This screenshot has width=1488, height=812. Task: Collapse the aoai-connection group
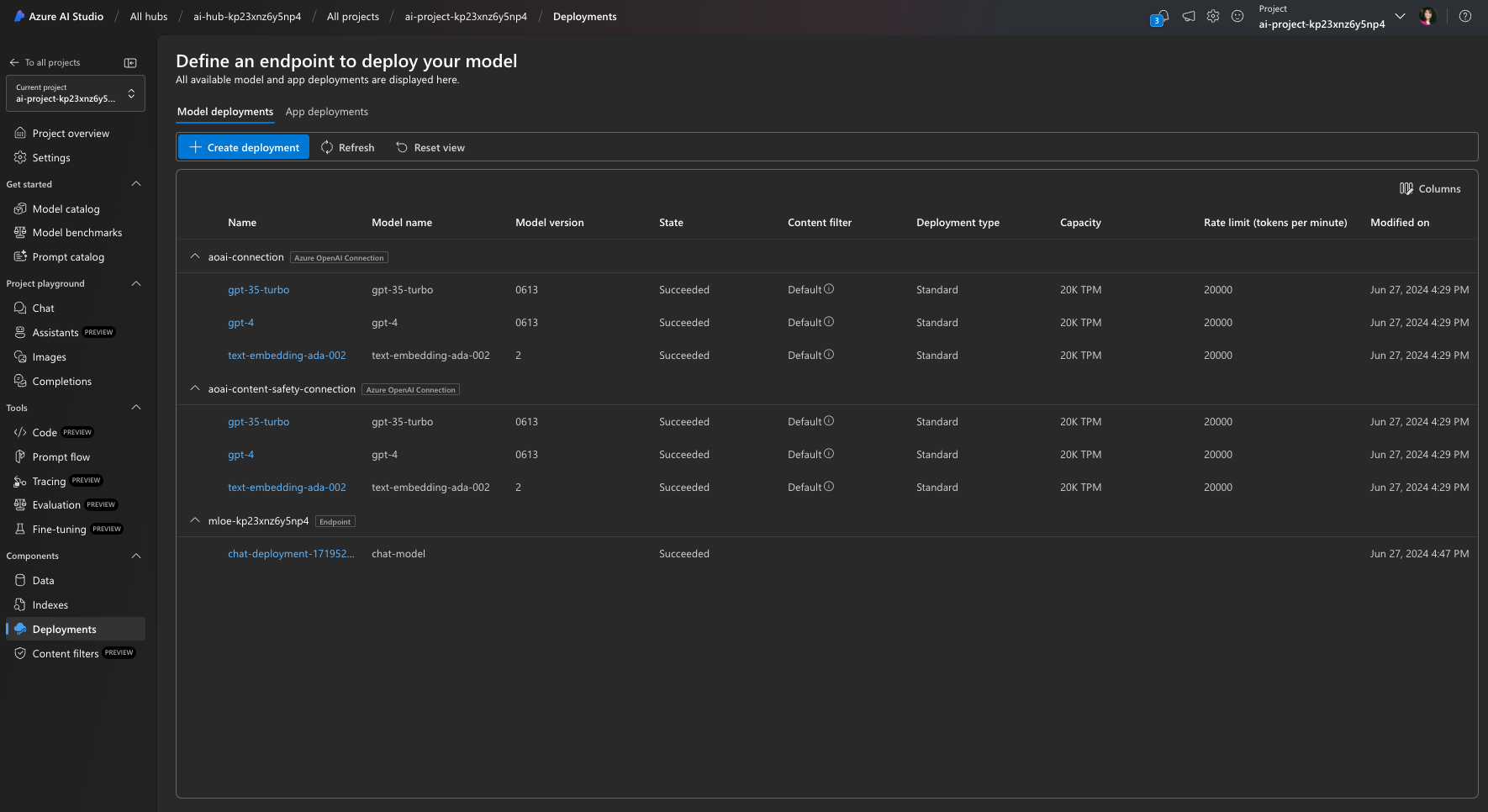(195, 256)
